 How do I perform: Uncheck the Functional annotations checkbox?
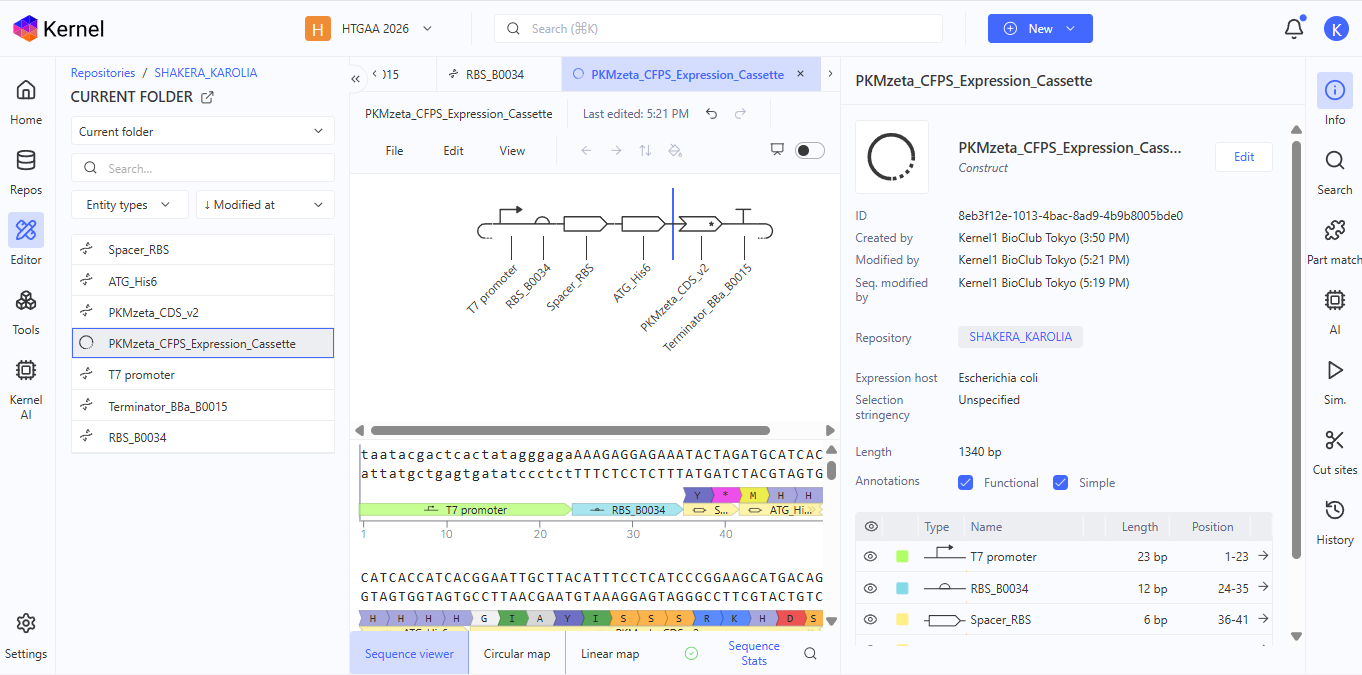(965, 482)
